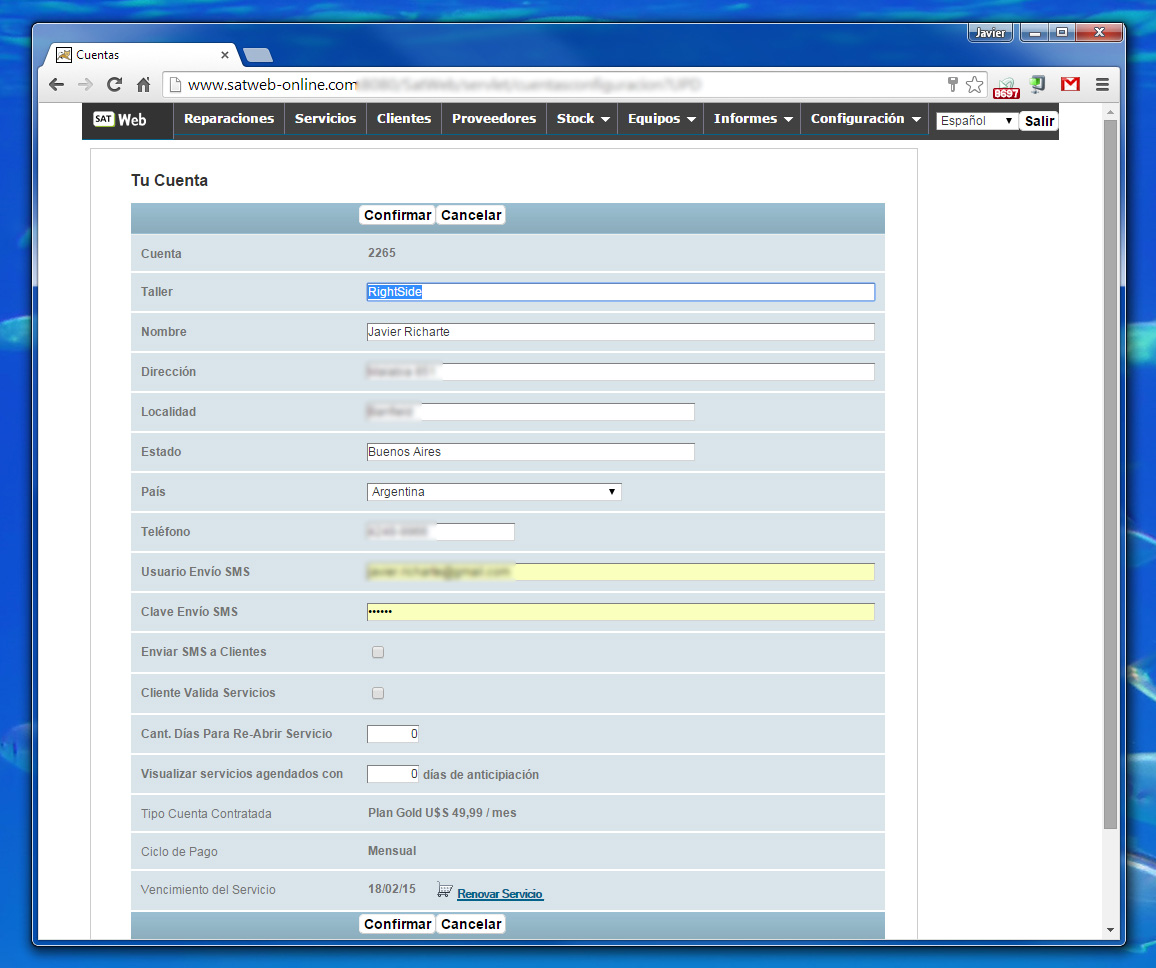Enable Enviar SMS a Clientes checkbox
The height and width of the screenshot is (968, 1156).
[377, 652]
